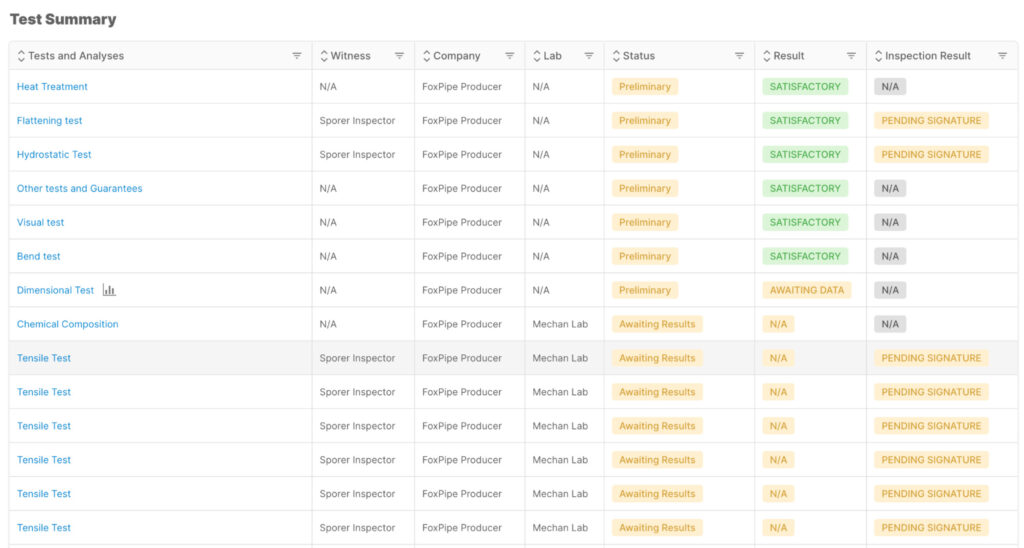Click the AWAITING DATA result badge
This screenshot has width=1024, height=548.
pyautogui.click(x=807, y=290)
